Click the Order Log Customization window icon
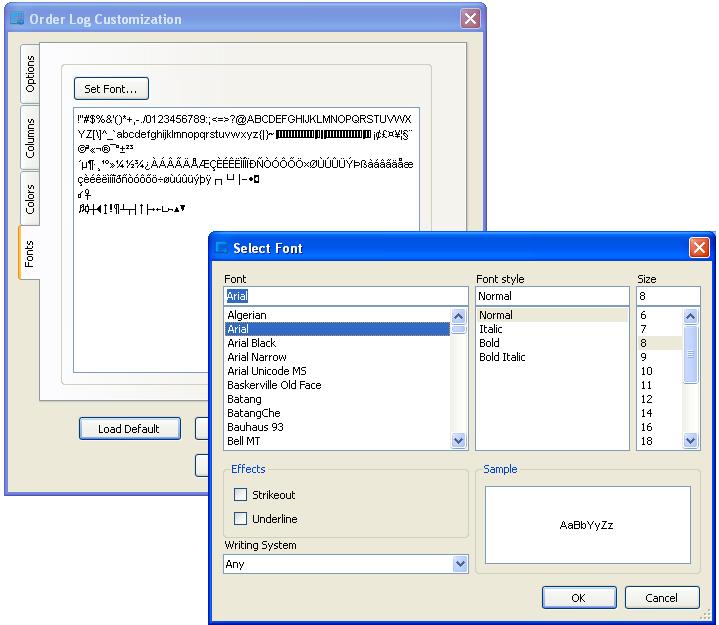The width and height of the screenshot is (719, 625). click(x=16, y=19)
